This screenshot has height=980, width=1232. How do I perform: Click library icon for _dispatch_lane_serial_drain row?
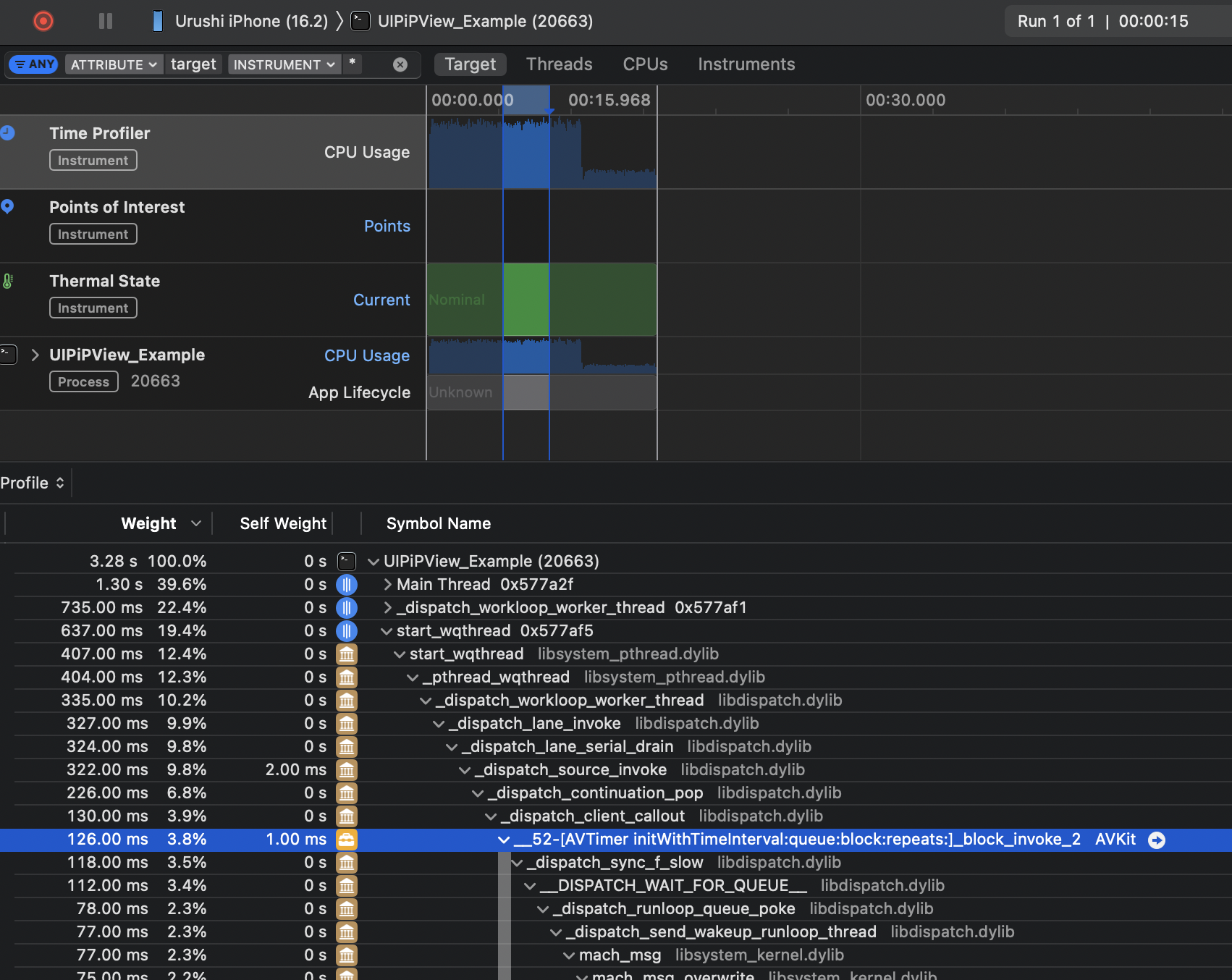tap(347, 746)
